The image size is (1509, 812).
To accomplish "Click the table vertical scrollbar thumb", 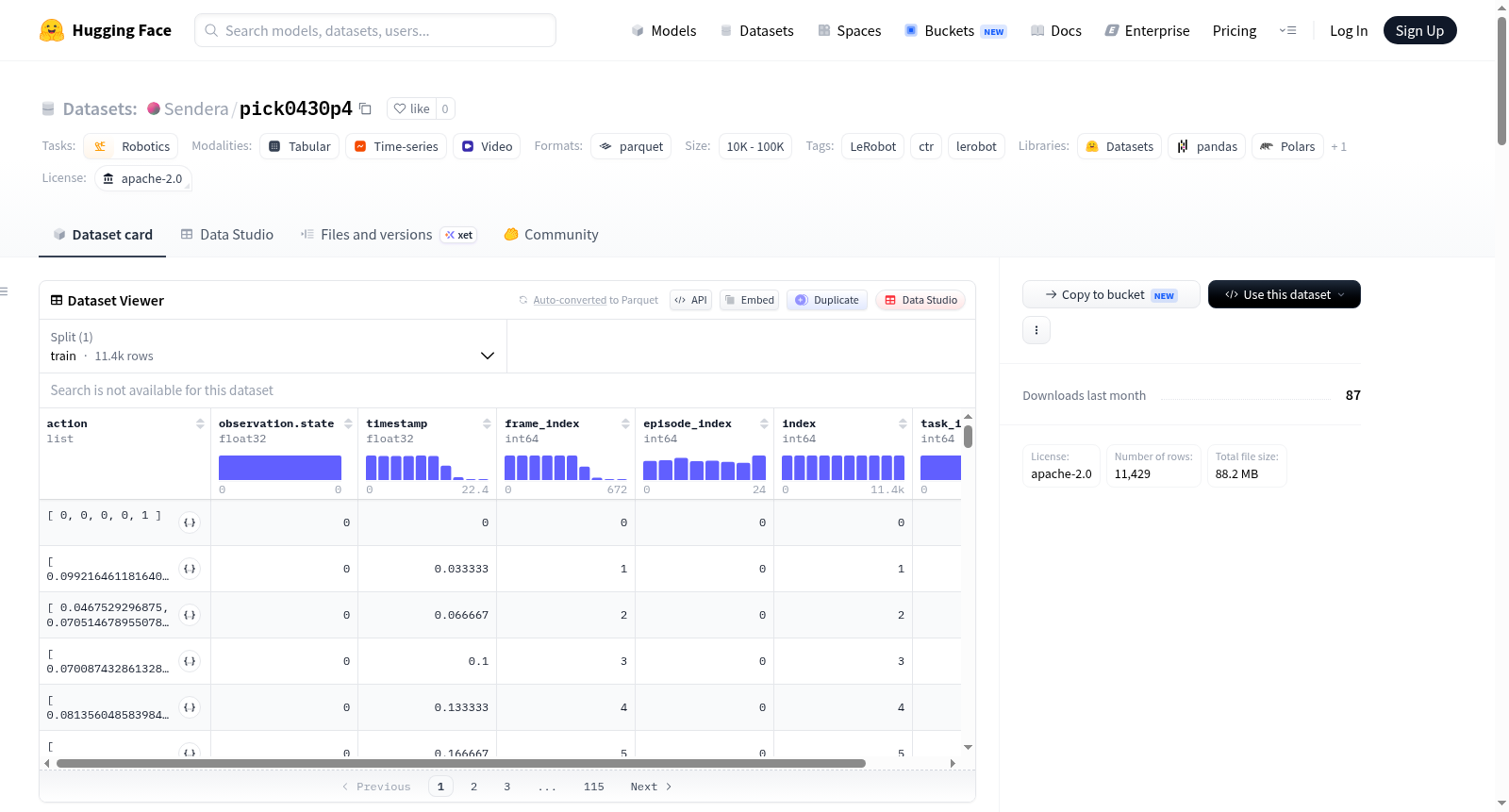I will [x=968, y=437].
